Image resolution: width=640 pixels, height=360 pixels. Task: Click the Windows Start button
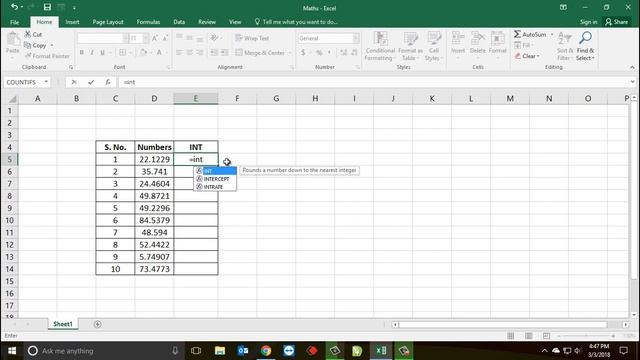pyautogui.click(x=12, y=351)
